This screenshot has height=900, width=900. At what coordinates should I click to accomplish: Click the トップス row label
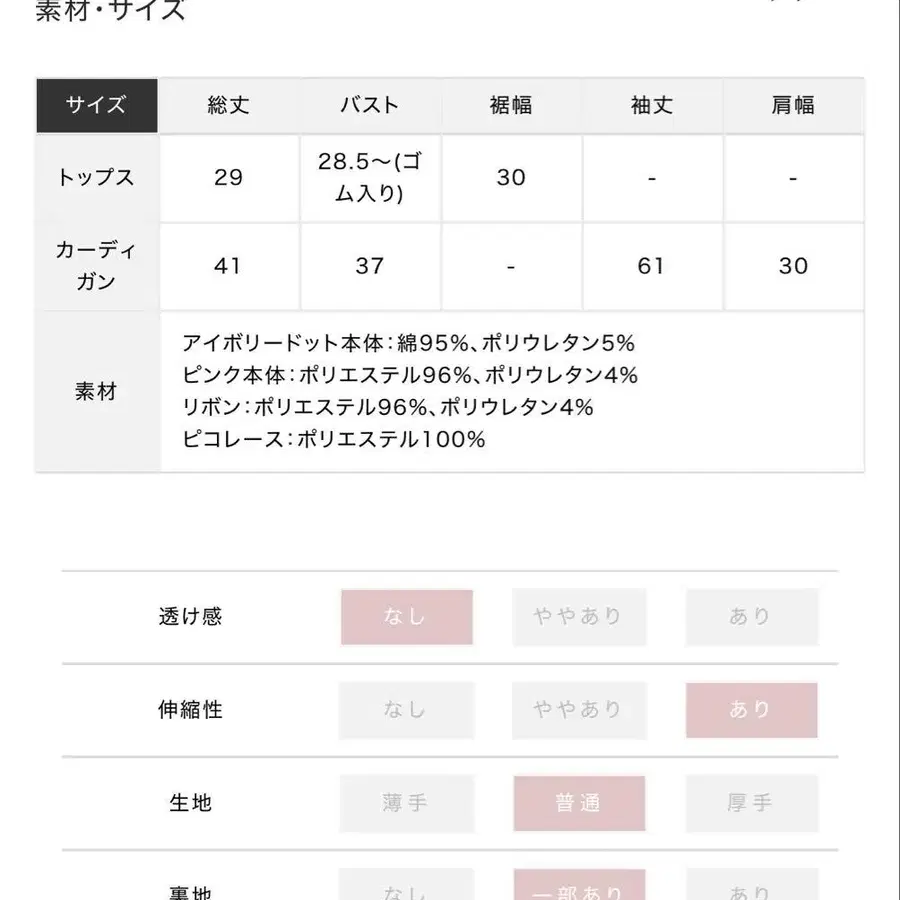coord(97,178)
